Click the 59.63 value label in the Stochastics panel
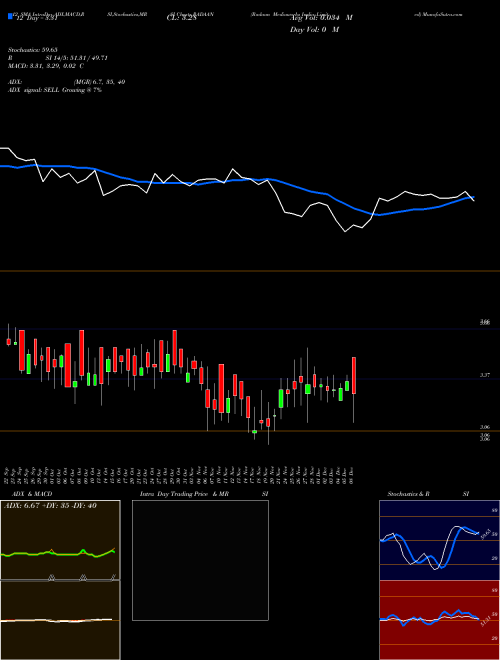500x660 pixels. click(484, 534)
